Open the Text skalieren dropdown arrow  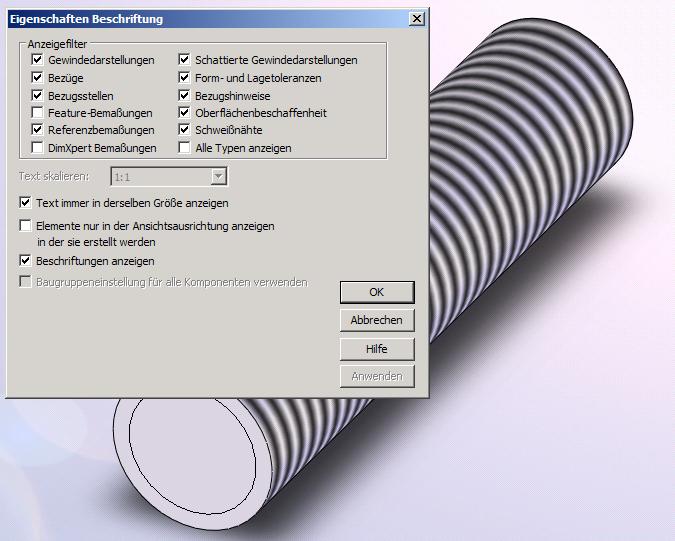pyautogui.click(x=219, y=176)
